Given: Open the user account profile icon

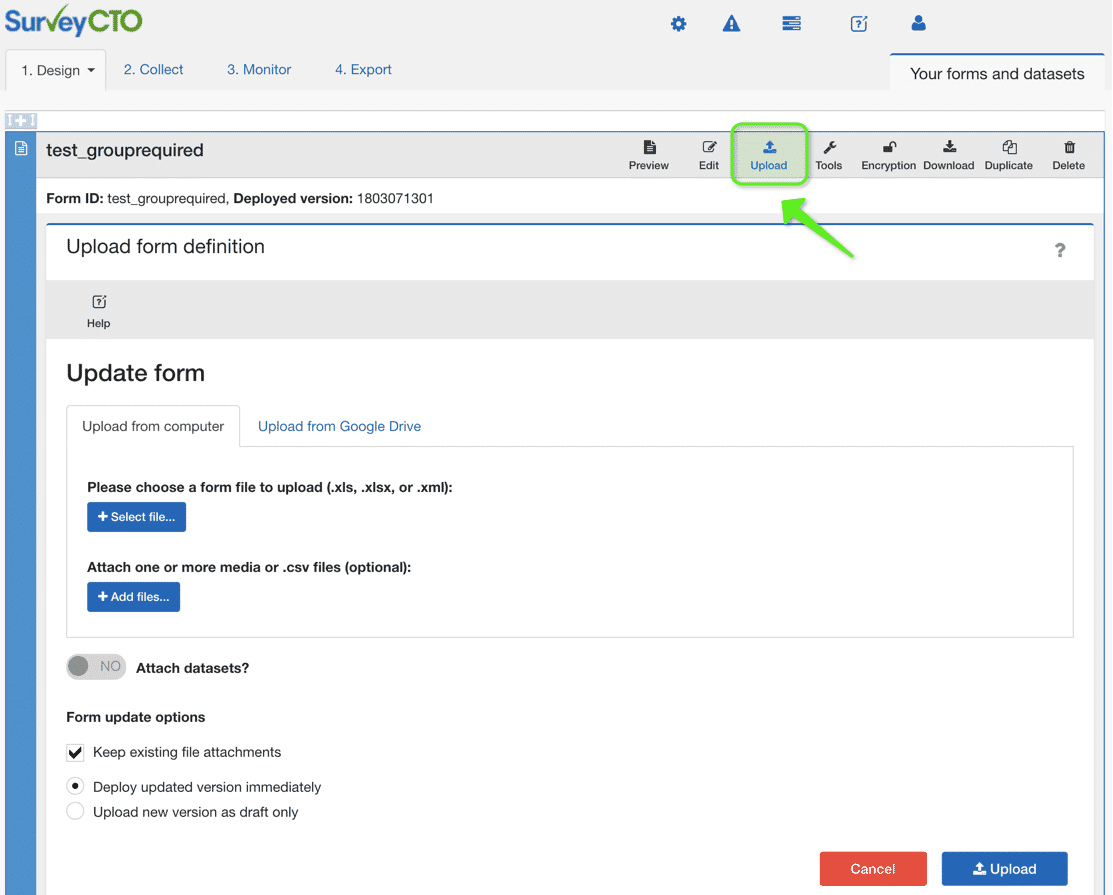Looking at the screenshot, I should (919, 23).
